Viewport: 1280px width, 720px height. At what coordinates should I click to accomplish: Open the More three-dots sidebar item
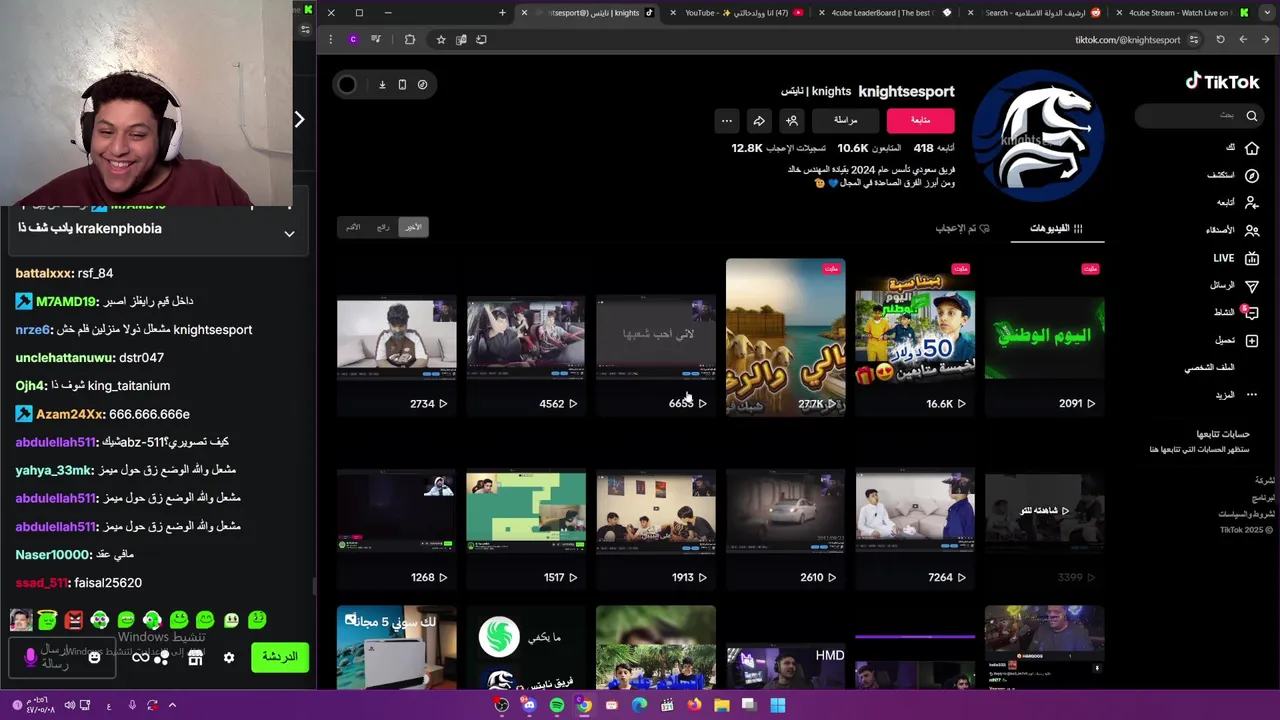pyautogui.click(x=1252, y=395)
